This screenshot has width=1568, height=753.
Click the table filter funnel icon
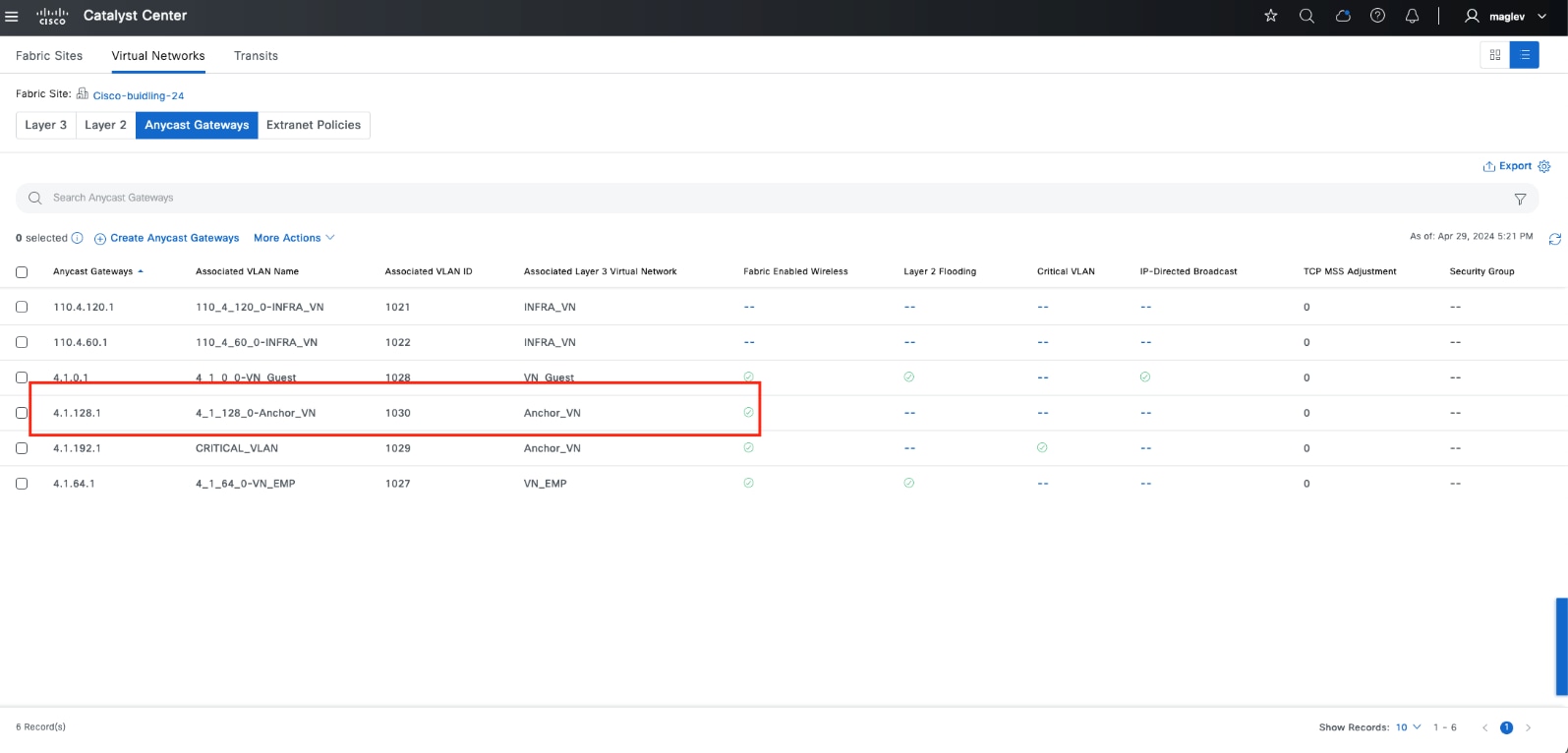1520,199
